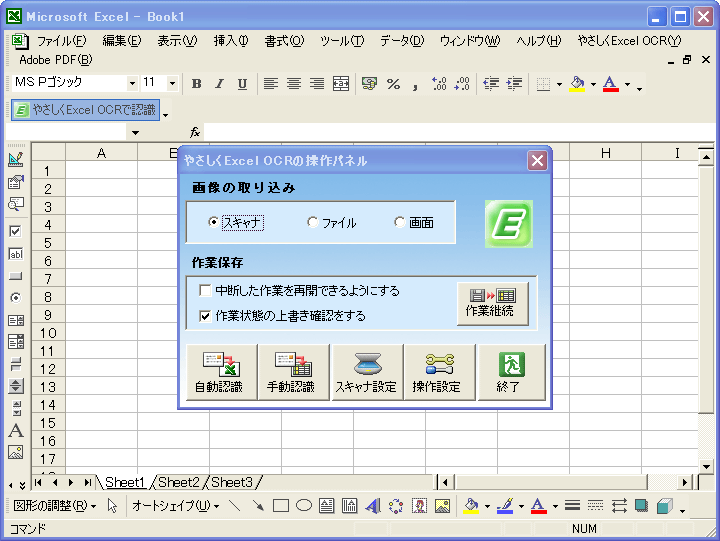Screen dimensions: 720x541
Task: Open Name Box dropdown arrow
Action: pos(135,133)
